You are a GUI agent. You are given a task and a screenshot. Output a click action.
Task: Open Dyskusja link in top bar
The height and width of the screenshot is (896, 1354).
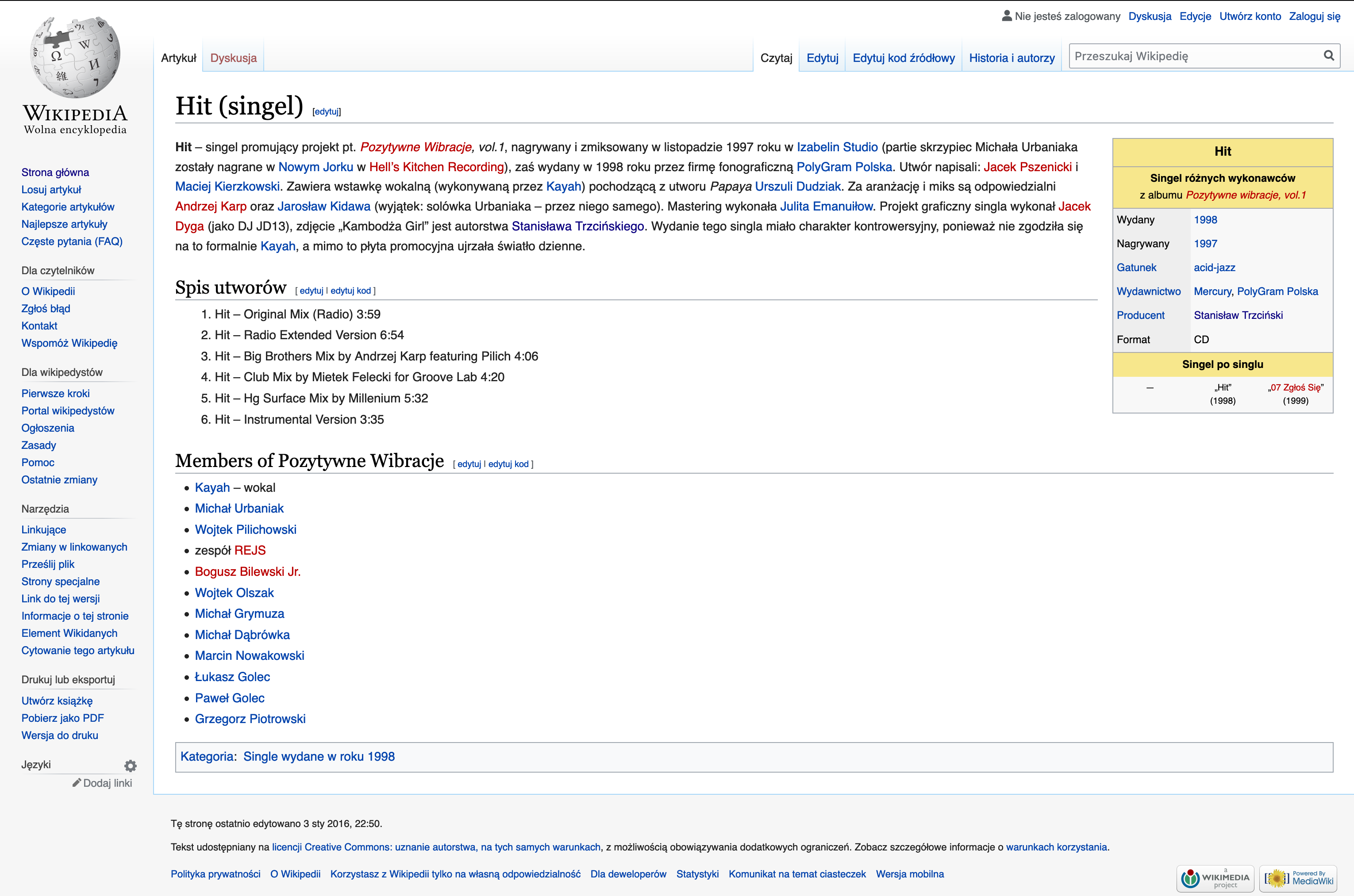pyautogui.click(x=1150, y=16)
